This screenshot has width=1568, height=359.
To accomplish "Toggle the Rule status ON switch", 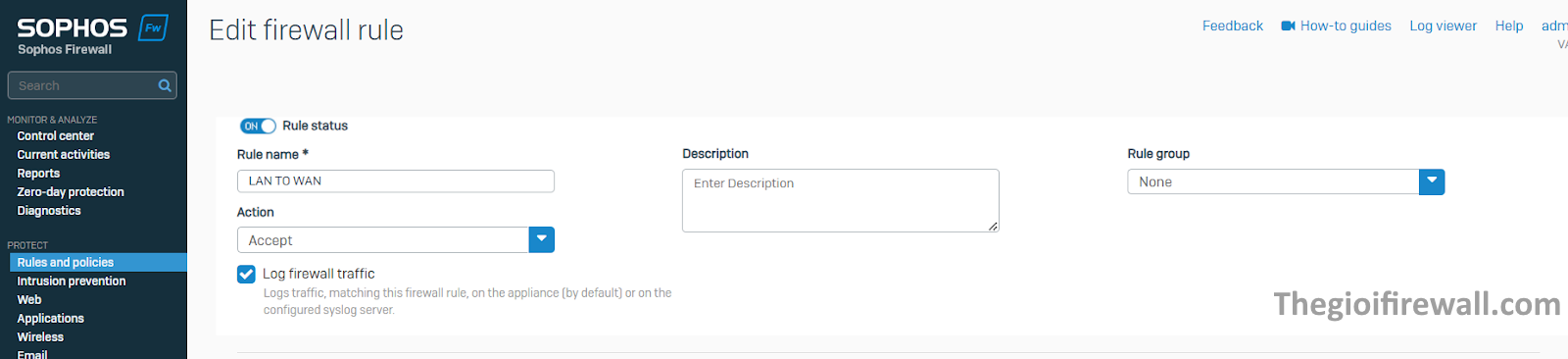I will [258, 126].
